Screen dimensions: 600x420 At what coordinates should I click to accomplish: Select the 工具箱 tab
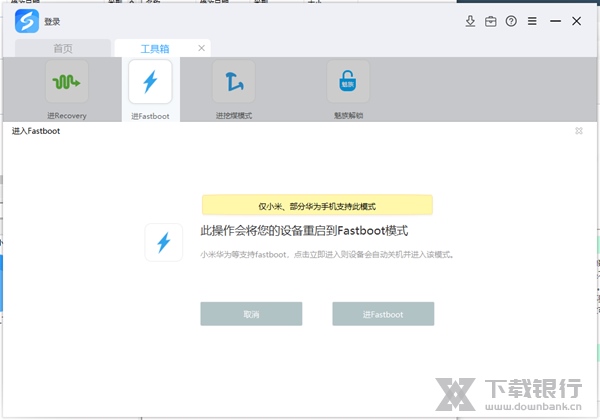tap(154, 48)
